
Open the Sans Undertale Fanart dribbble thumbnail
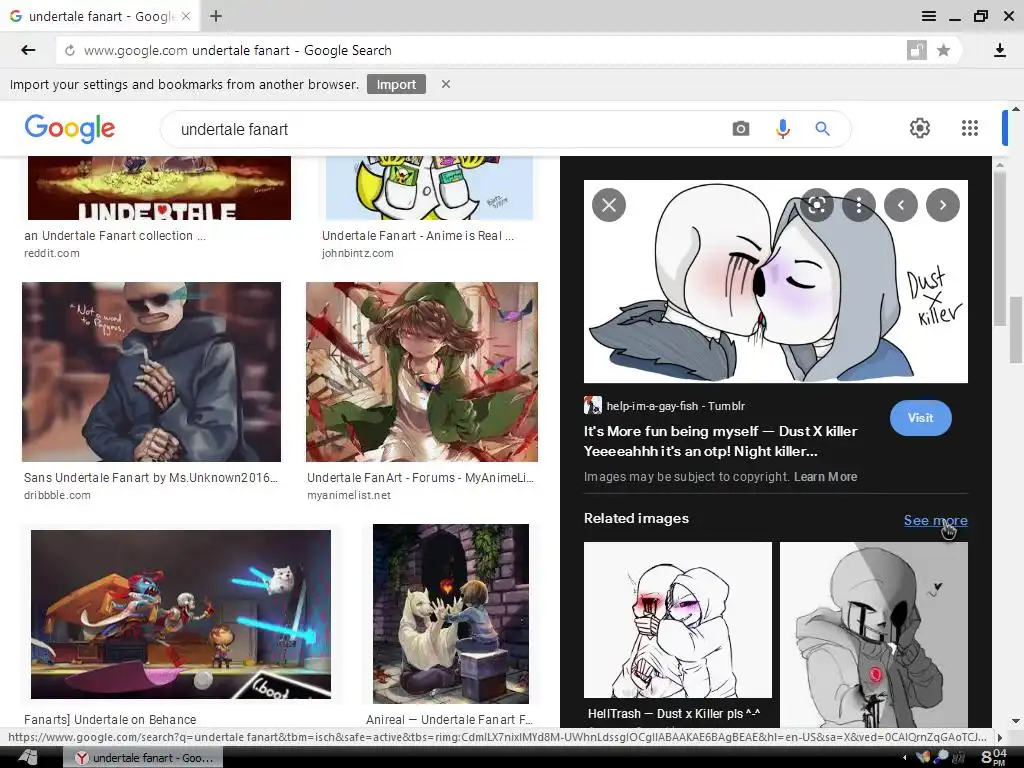tap(152, 372)
